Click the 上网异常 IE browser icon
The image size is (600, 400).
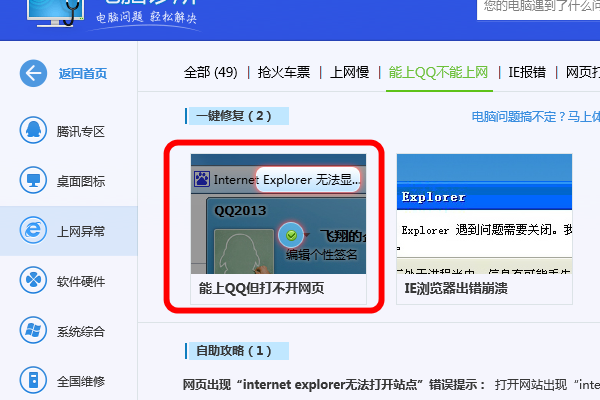click(x=33, y=230)
